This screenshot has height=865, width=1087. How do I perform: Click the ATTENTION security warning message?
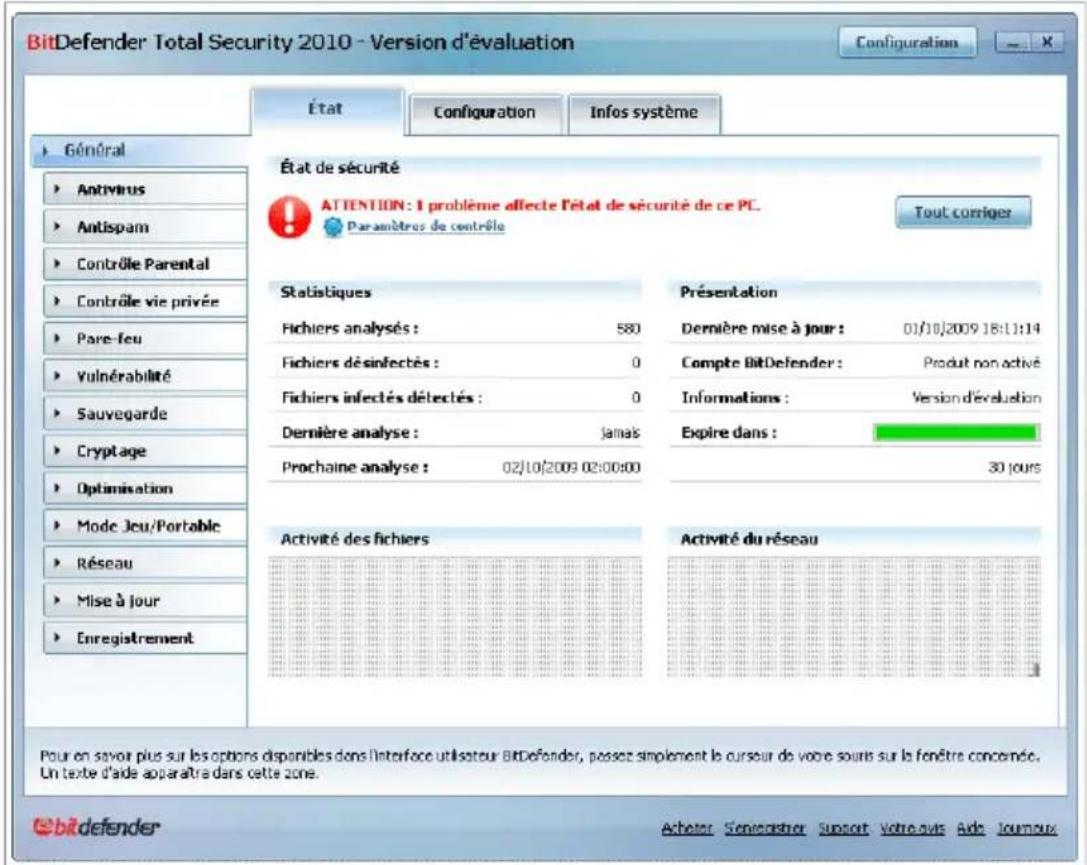(x=540, y=205)
